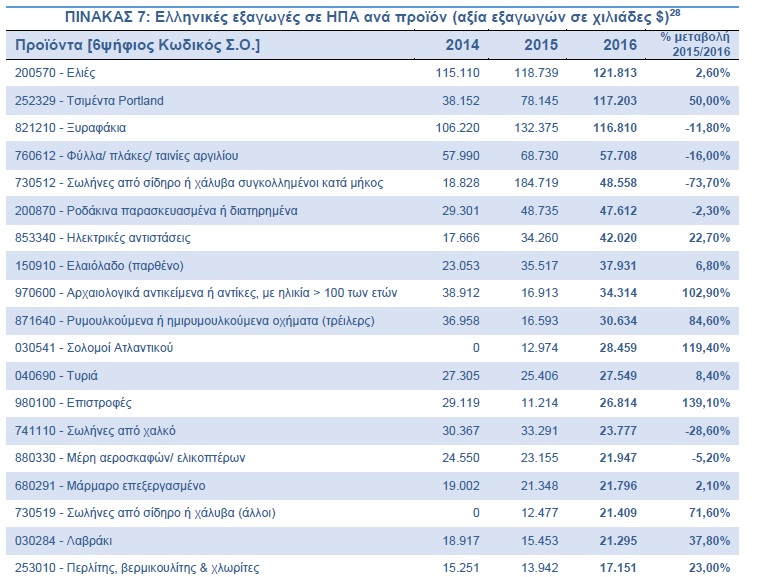Click the 2016 value '47.612' for Ροδάκινα
Viewport: 763px width, 577px height.
pyautogui.click(x=618, y=211)
